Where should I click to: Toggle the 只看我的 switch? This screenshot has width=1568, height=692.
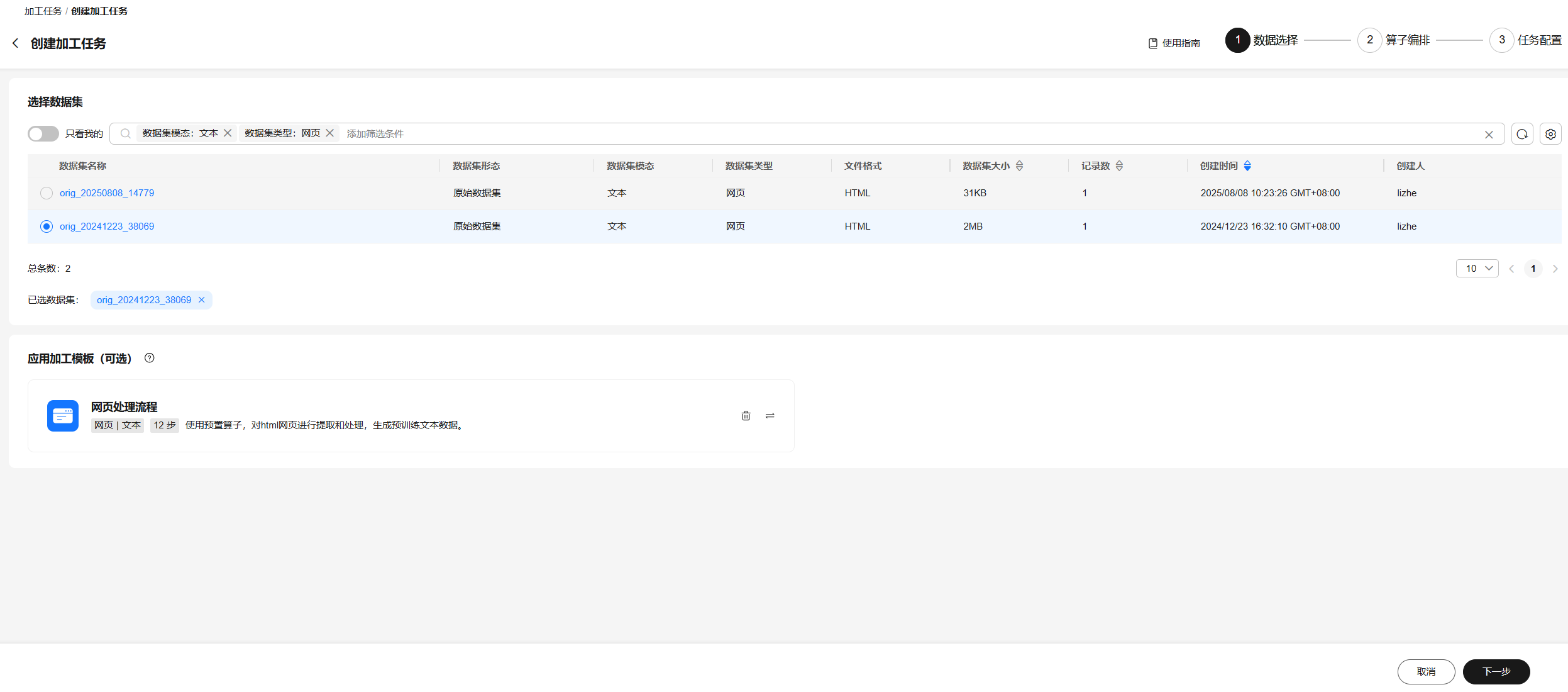(x=43, y=134)
